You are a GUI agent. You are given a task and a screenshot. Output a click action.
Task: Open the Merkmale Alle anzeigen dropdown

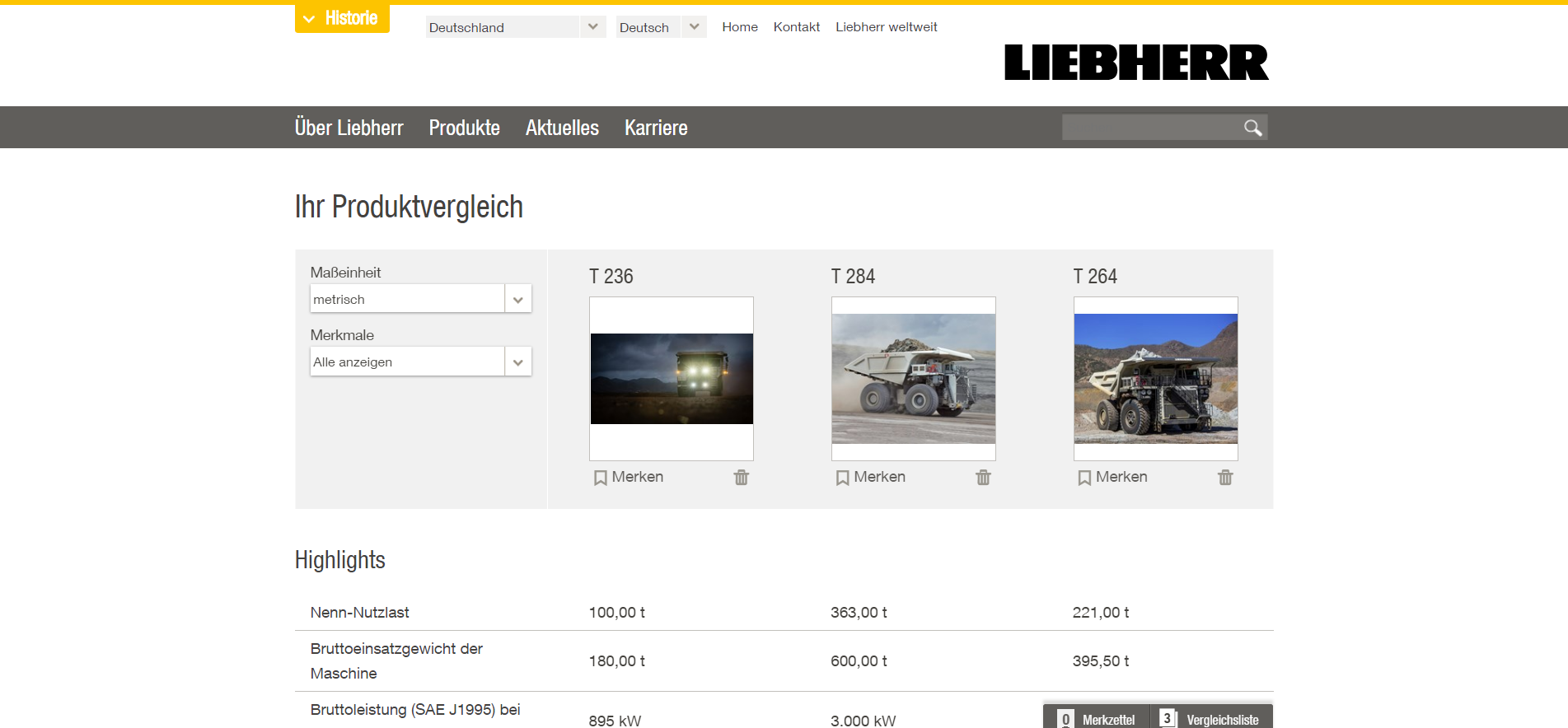coord(421,362)
